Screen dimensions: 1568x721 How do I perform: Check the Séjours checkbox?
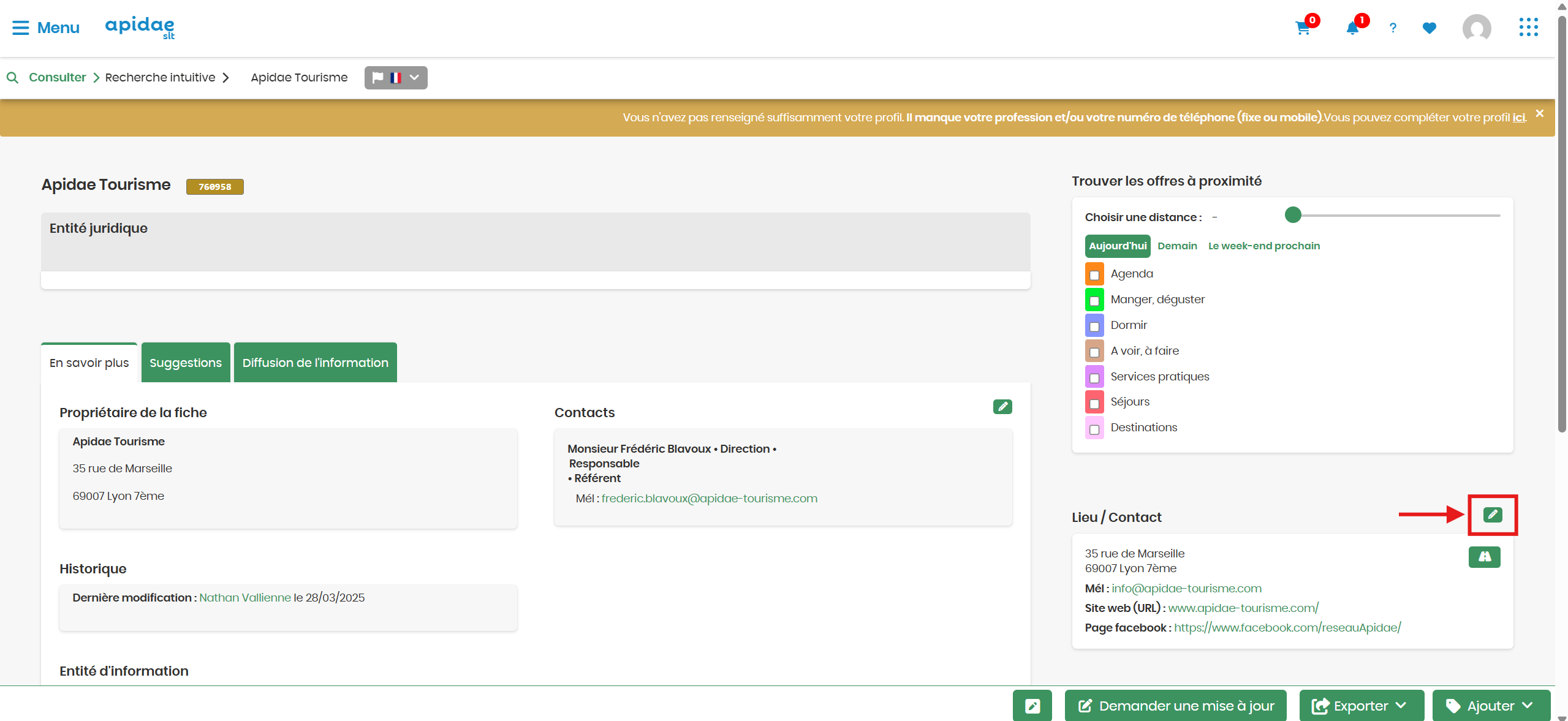pos(1094,404)
